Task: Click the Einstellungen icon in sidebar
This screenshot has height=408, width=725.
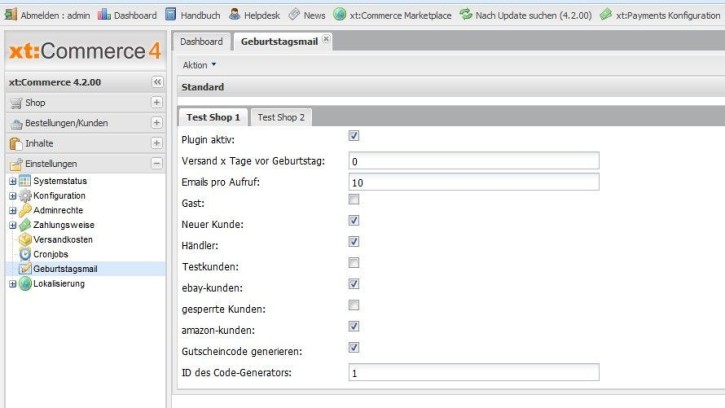Action: click(16, 164)
